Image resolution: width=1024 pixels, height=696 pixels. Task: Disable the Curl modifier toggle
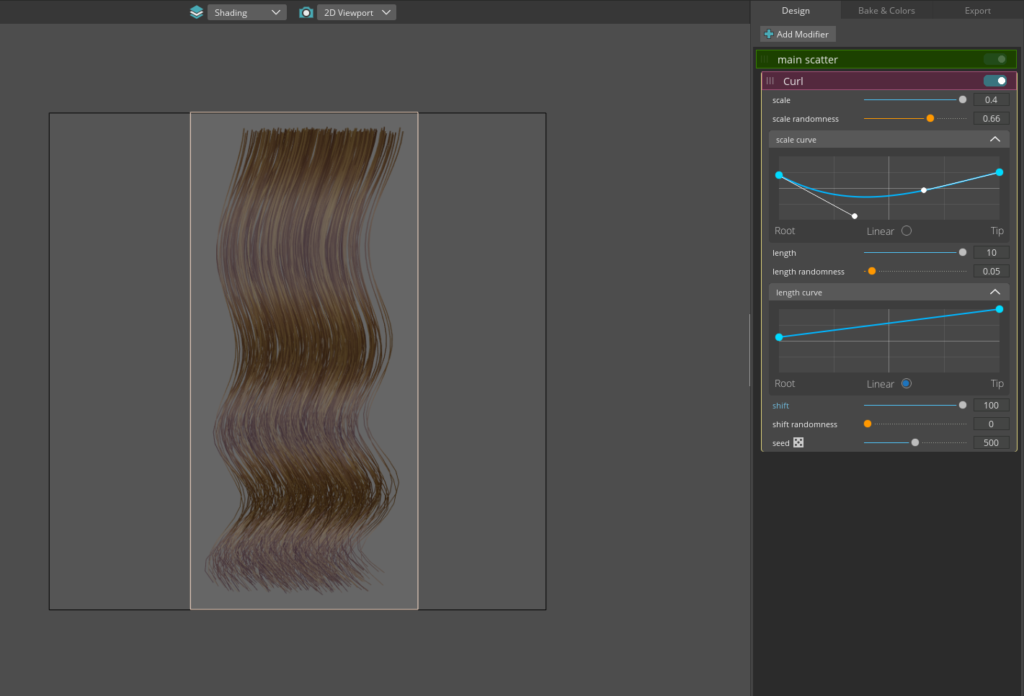(x=995, y=81)
